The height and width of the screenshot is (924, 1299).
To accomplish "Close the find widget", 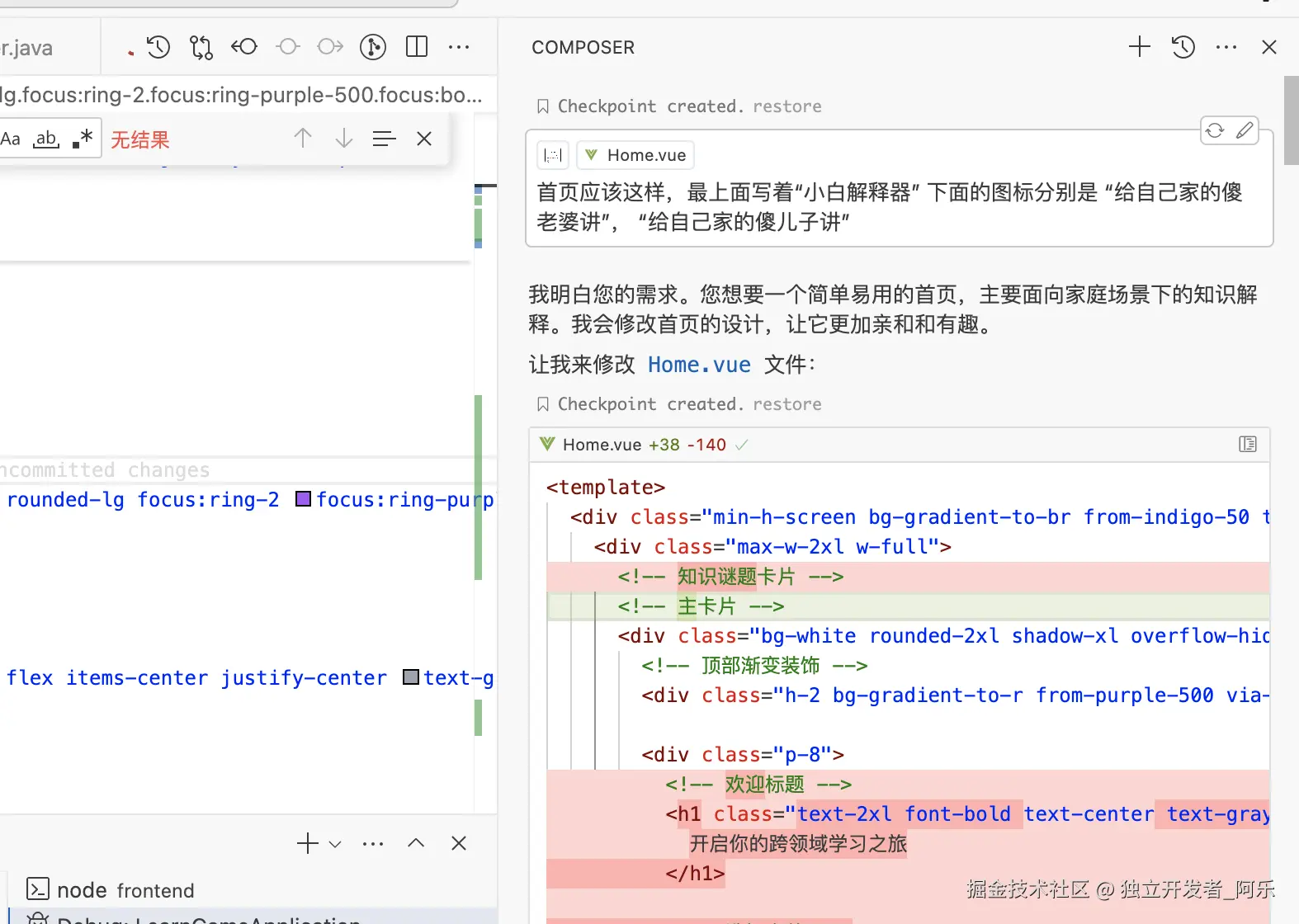I will click(424, 139).
